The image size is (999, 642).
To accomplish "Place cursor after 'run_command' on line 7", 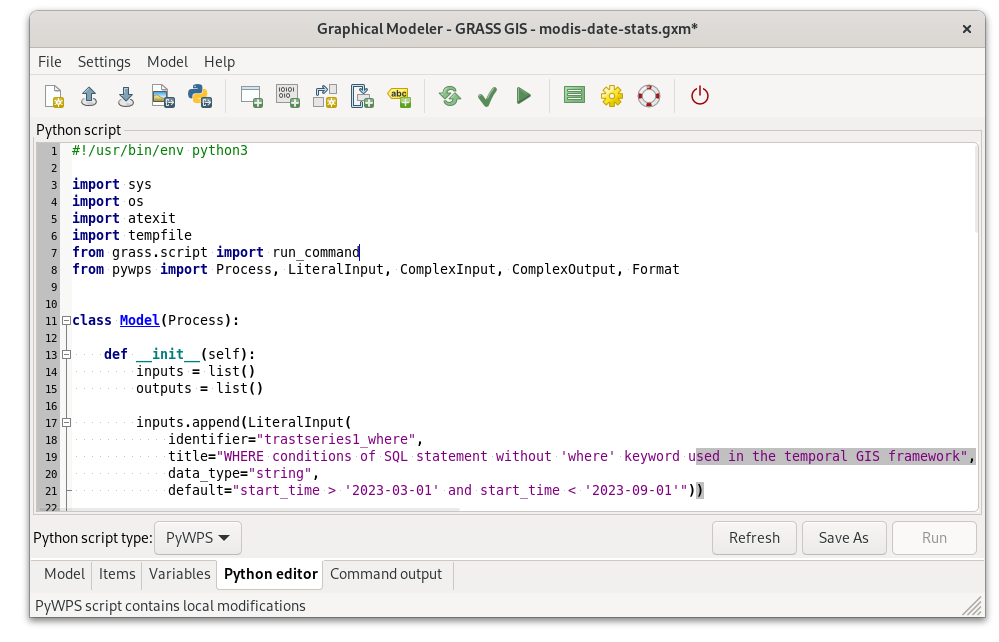I will point(360,252).
